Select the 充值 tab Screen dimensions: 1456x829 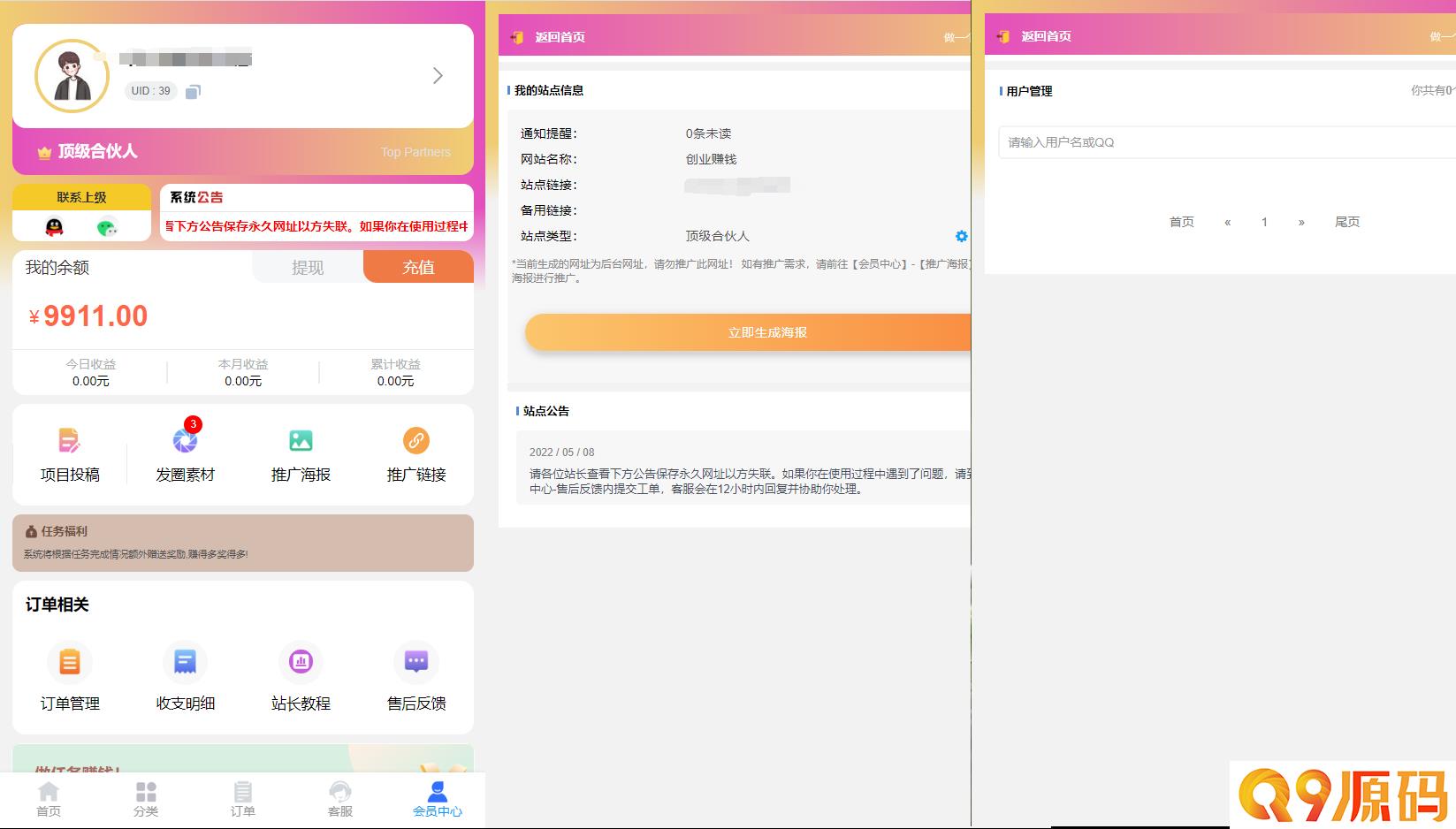418,267
